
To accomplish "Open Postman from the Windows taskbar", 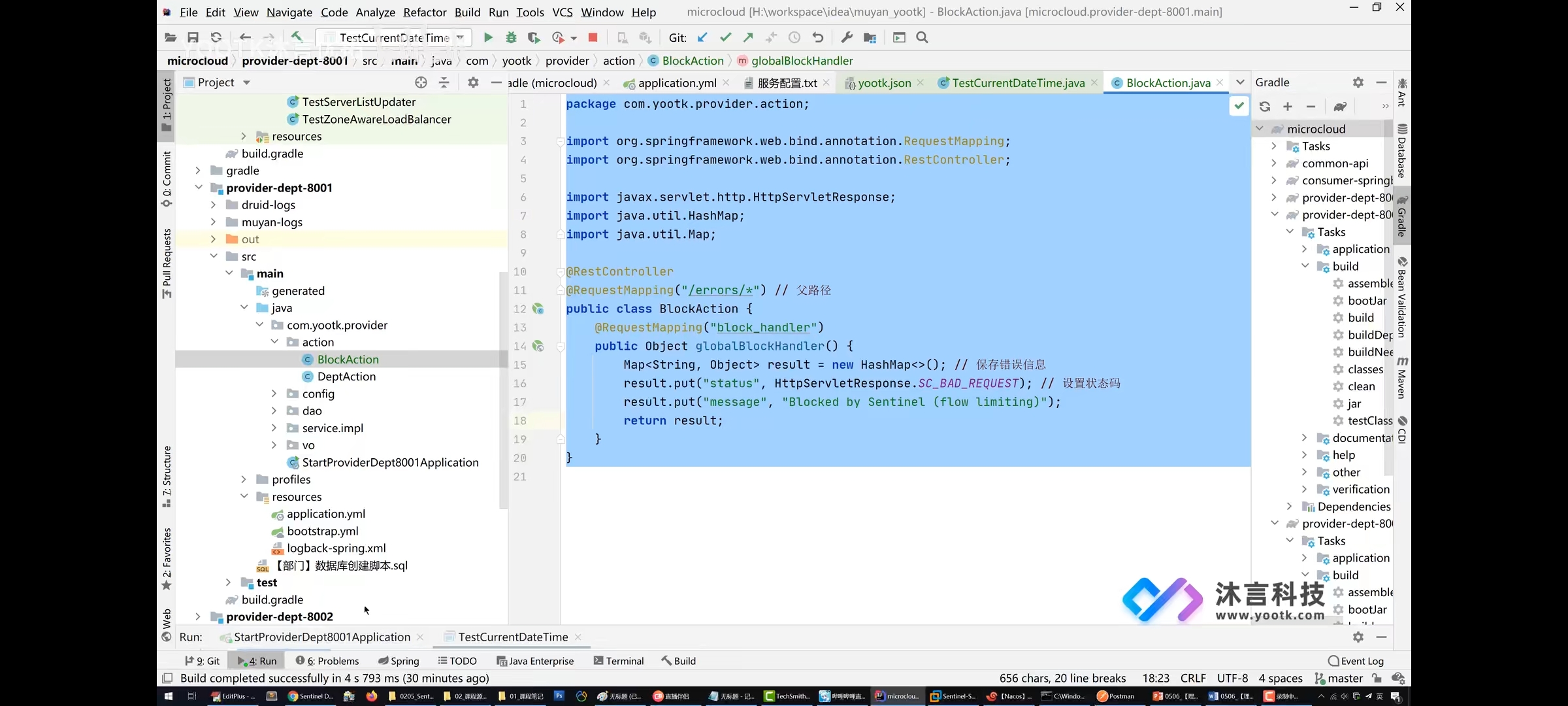I will click(x=1116, y=696).
